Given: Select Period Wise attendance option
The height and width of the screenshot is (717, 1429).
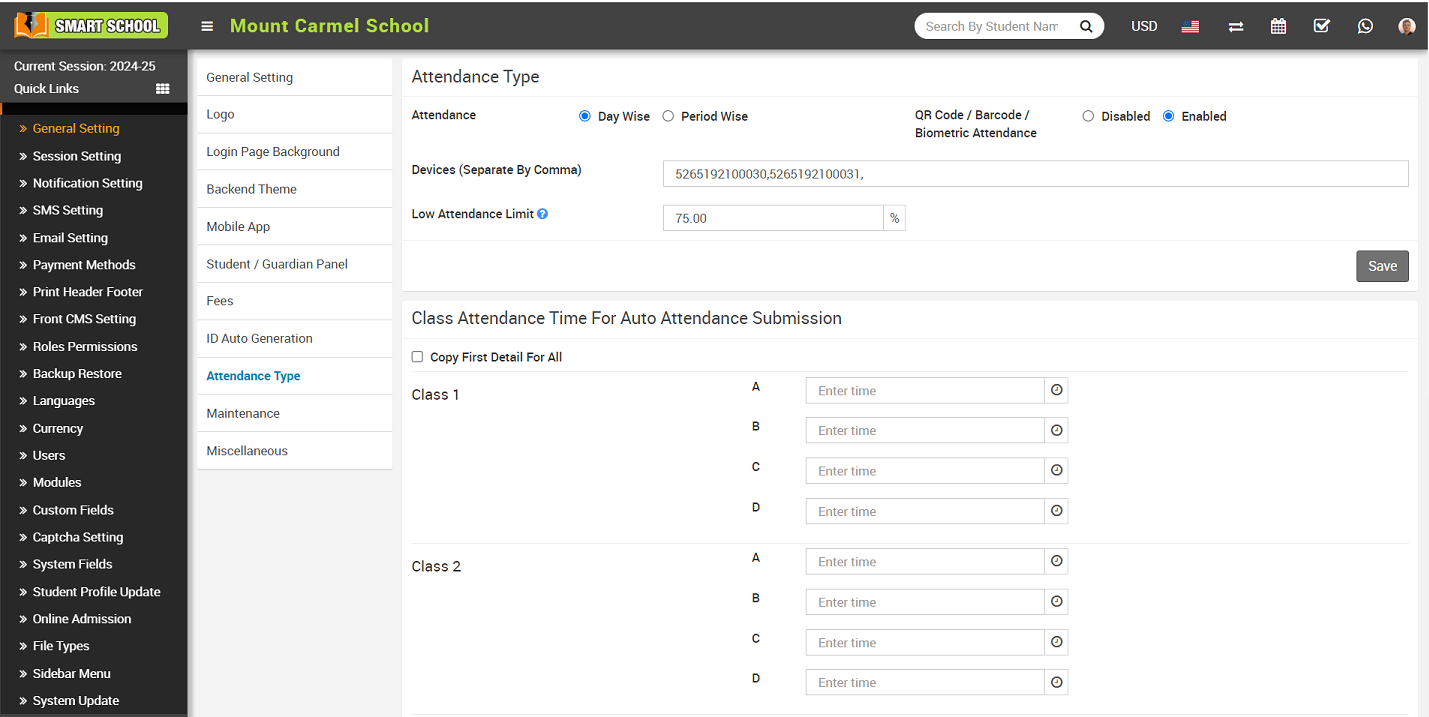Looking at the screenshot, I should click(x=668, y=116).
